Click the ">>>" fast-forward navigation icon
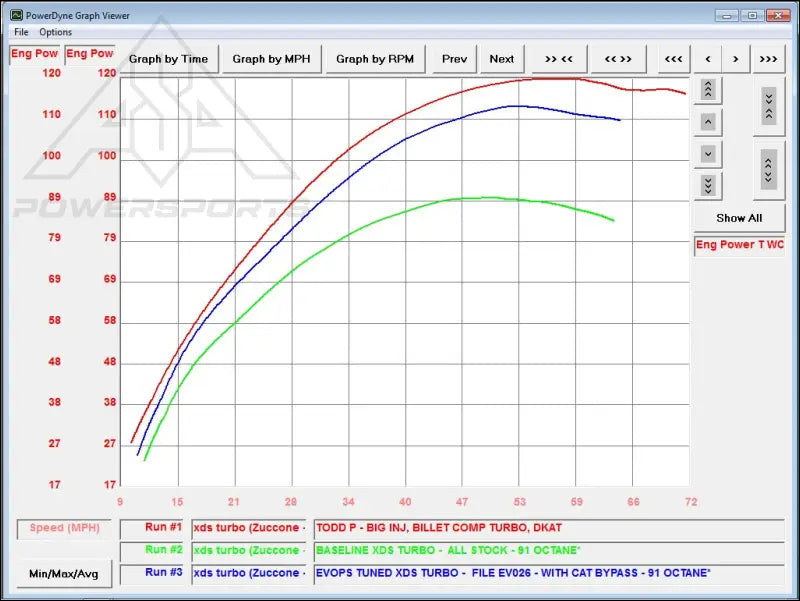 768,59
